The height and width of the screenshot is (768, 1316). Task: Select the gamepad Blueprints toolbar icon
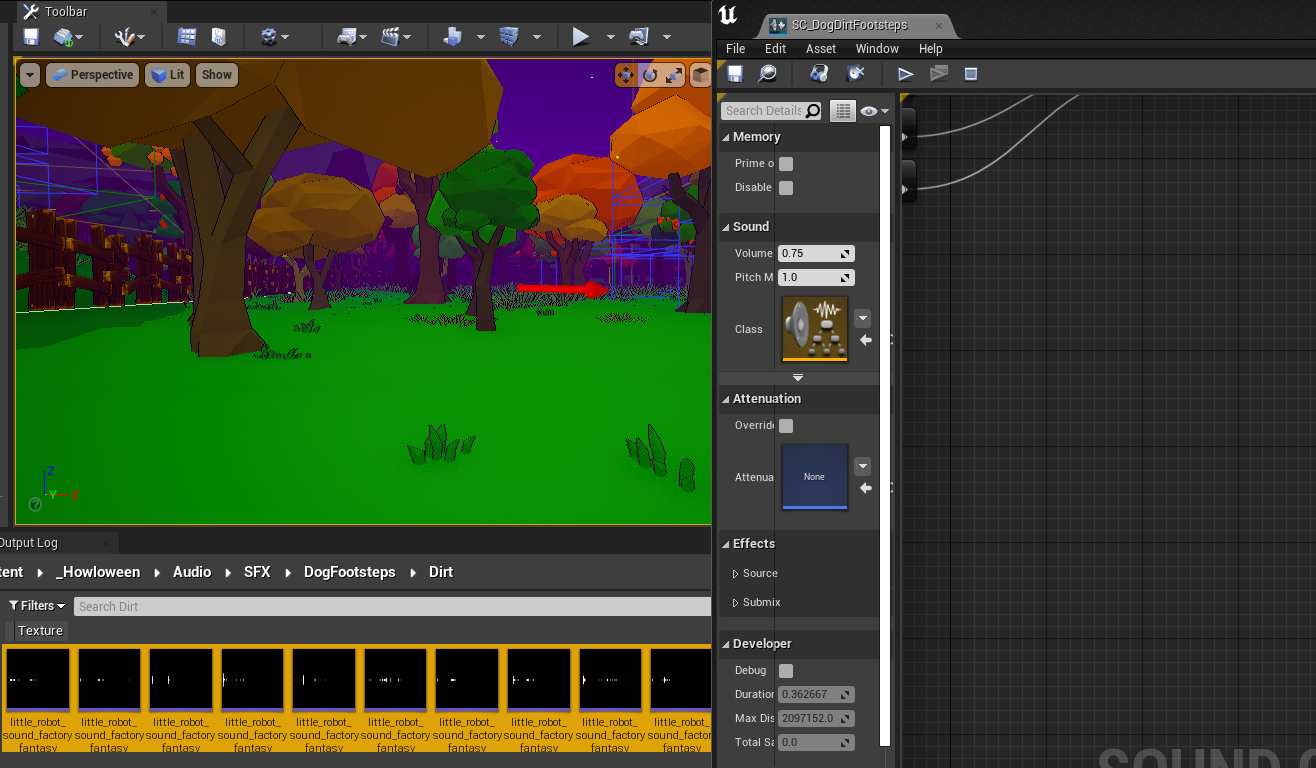pos(346,35)
